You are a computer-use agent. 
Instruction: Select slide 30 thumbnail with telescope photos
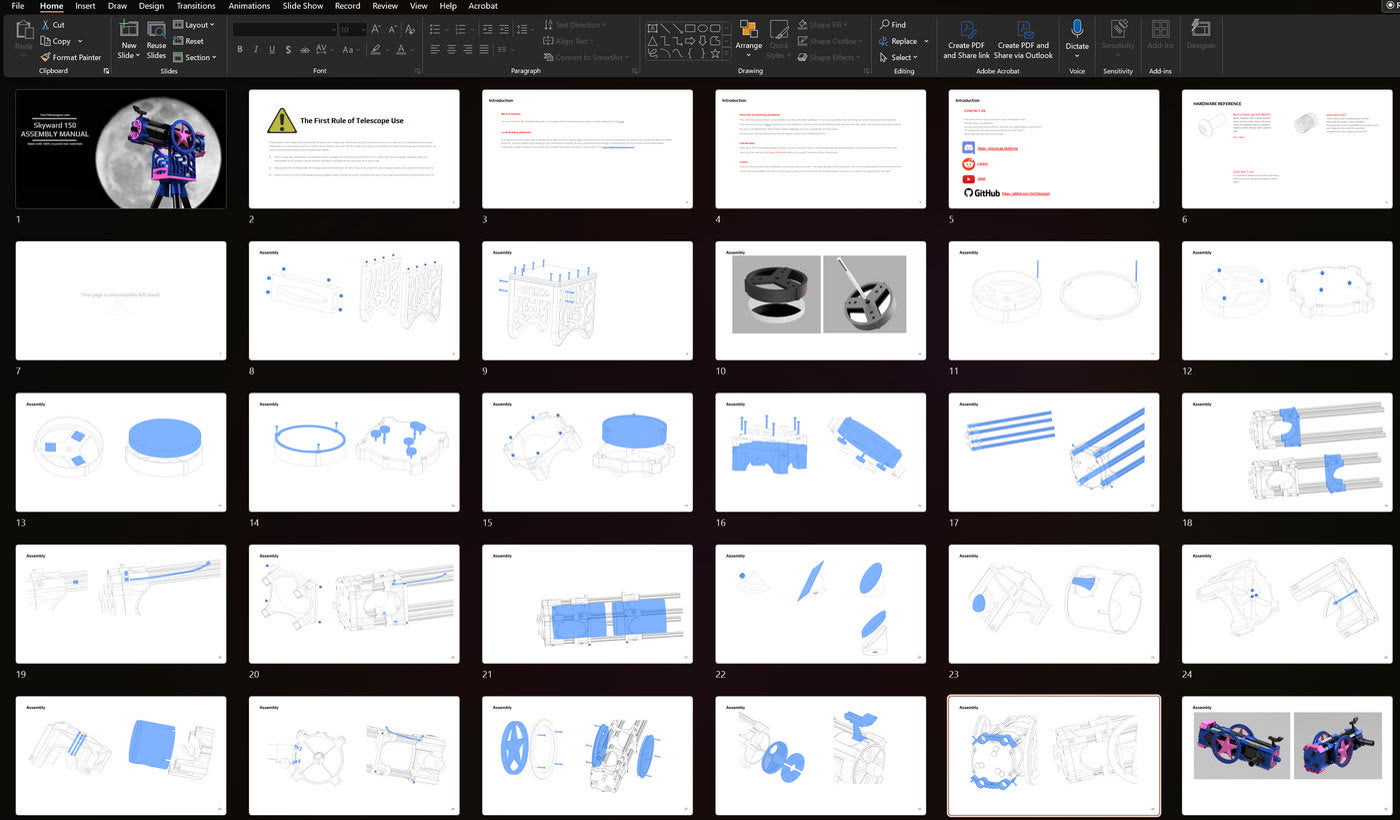(x=1287, y=756)
